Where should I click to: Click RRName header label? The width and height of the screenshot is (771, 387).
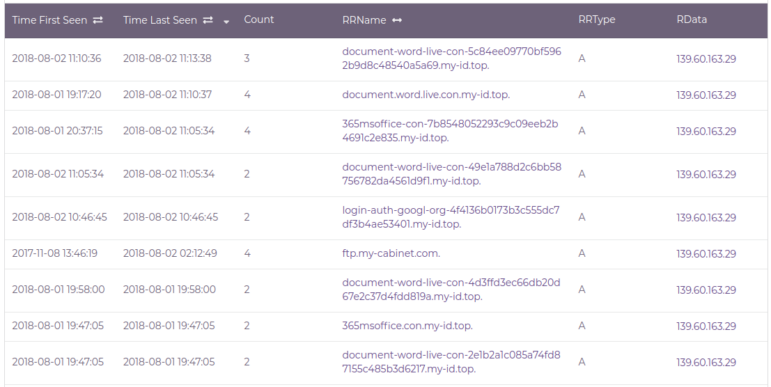pyautogui.click(x=364, y=20)
